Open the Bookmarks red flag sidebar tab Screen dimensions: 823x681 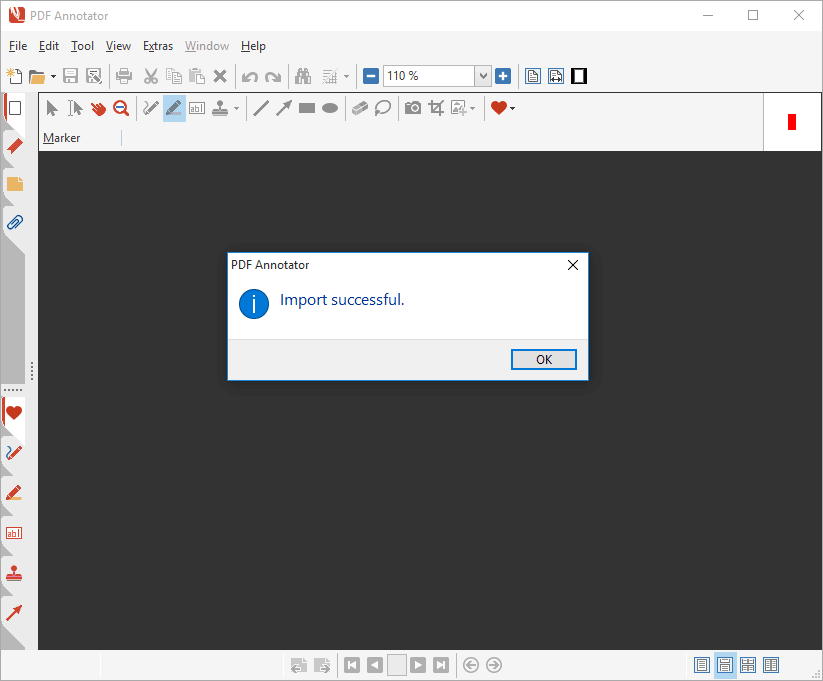click(14, 146)
